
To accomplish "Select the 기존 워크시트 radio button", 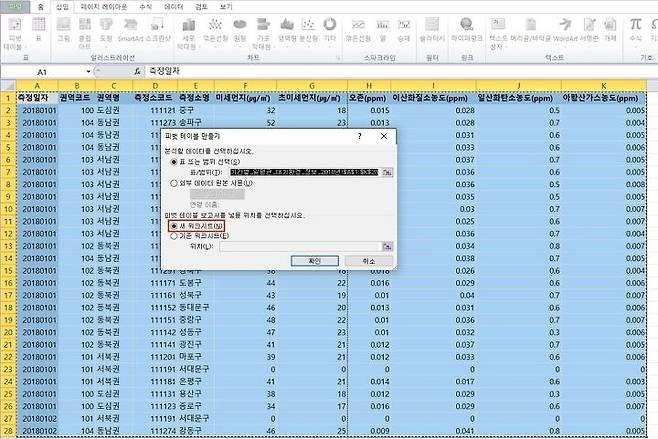I will [x=175, y=236].
